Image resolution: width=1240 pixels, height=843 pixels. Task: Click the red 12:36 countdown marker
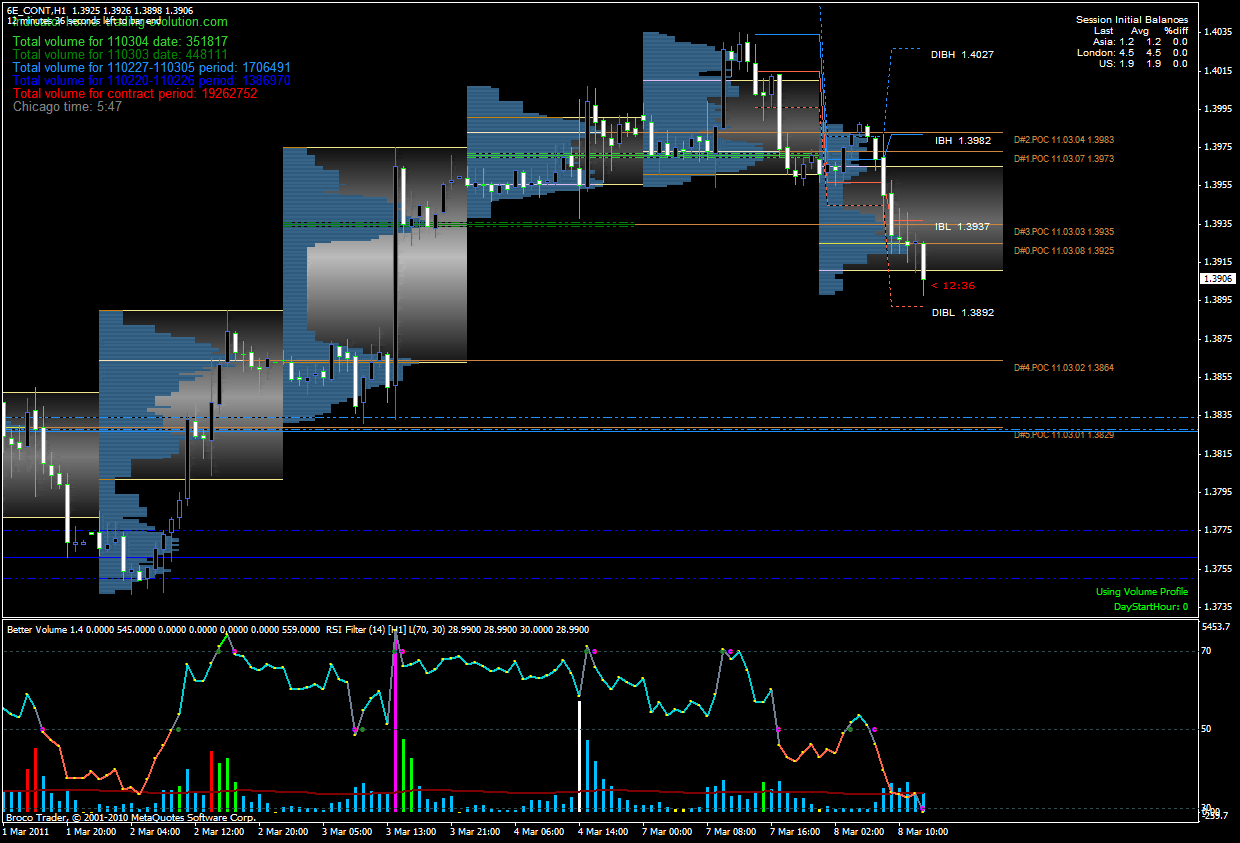coord(952,286)
